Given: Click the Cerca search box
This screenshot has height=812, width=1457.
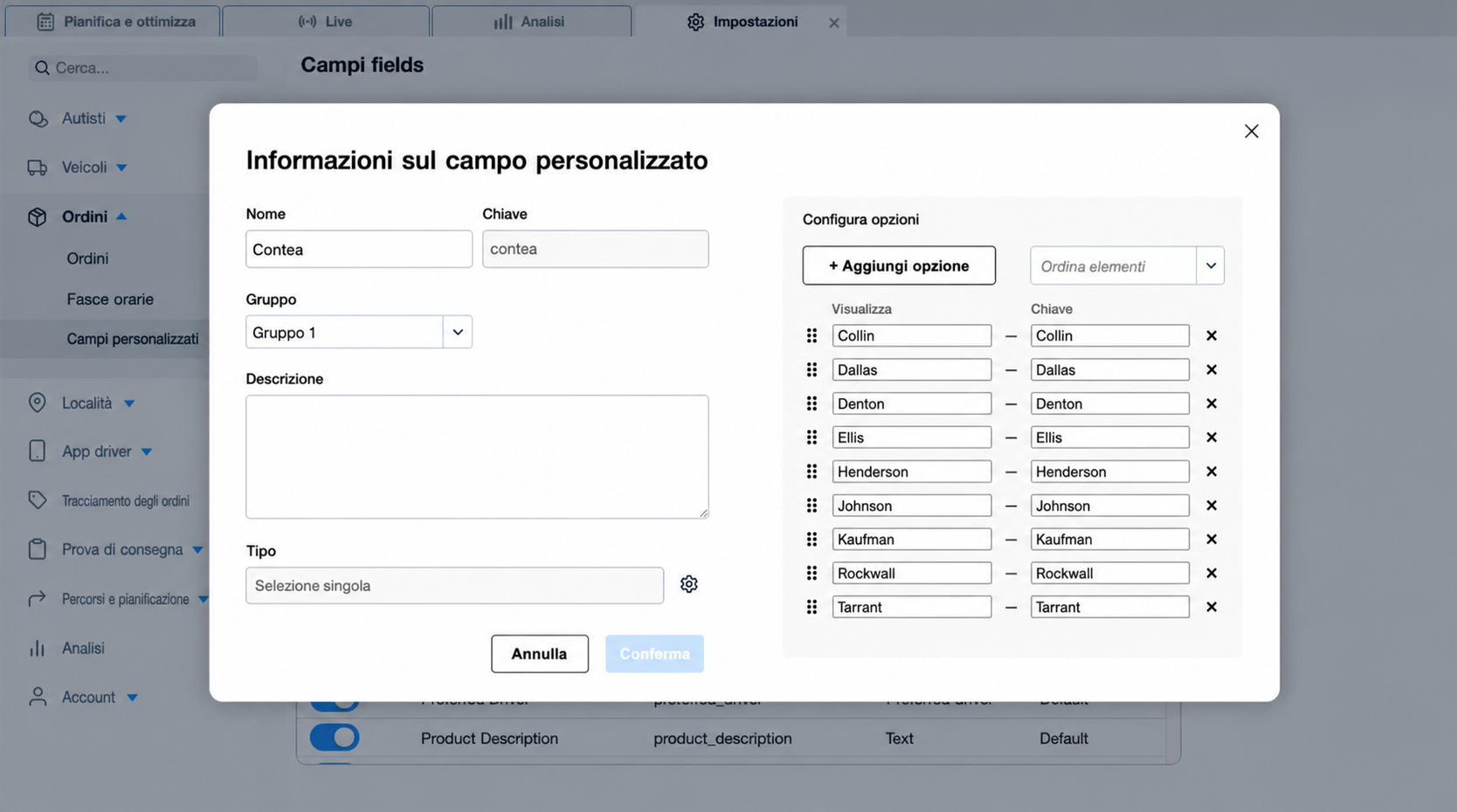Looking at the screenshot, I should (x=143, y=67).
